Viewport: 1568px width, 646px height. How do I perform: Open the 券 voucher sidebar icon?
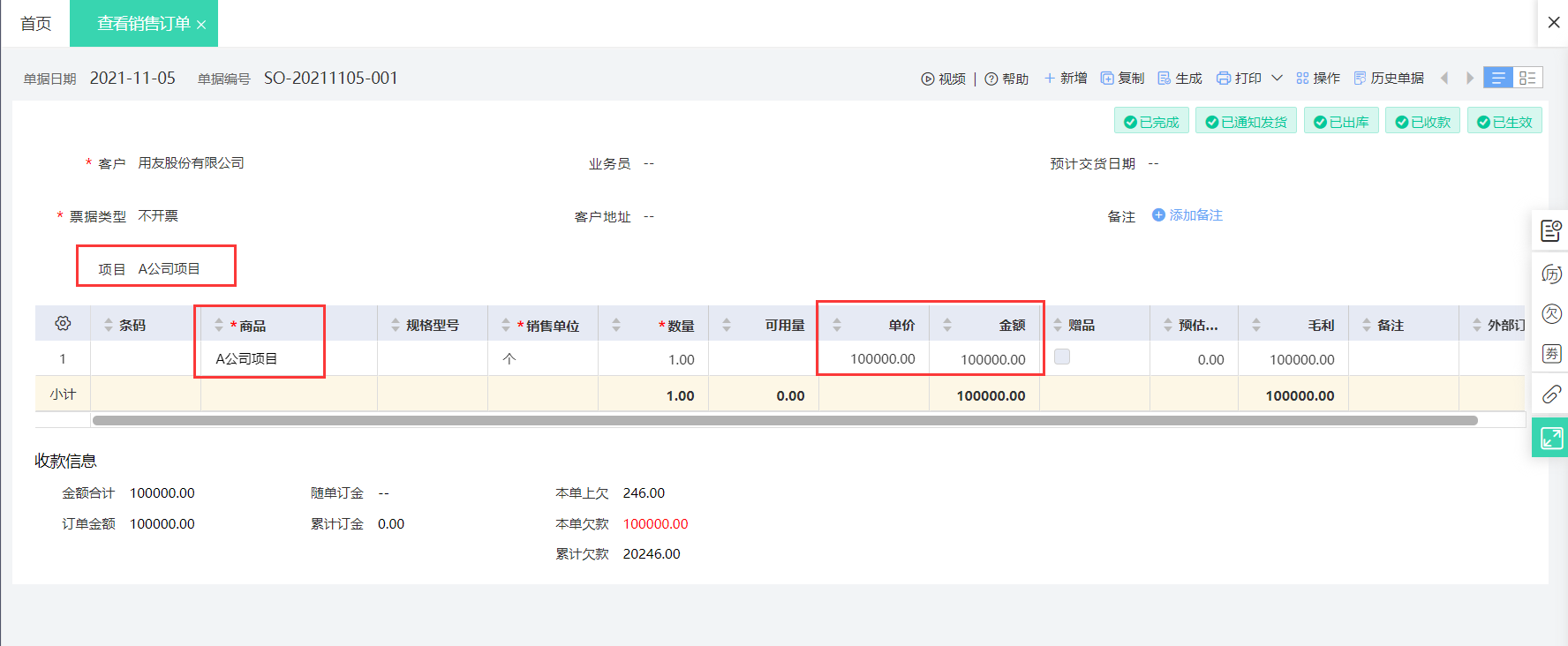tap(1551, 354)
